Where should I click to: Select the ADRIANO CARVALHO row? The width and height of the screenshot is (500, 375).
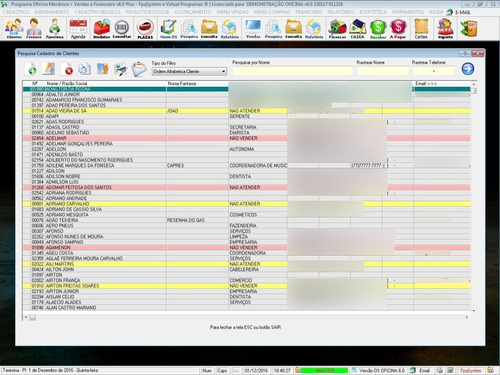[247, 204]
